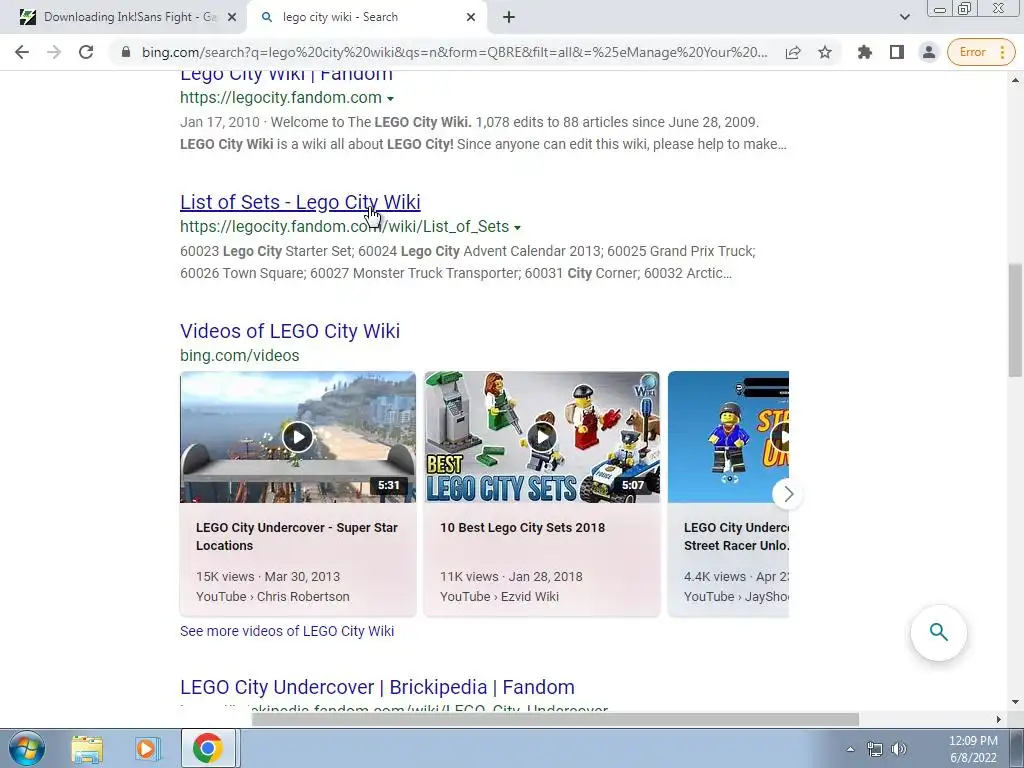This screenshot has height=768, width=1024.
Task: Click the scroll right arrow
Action: click(x=998, y=720)
